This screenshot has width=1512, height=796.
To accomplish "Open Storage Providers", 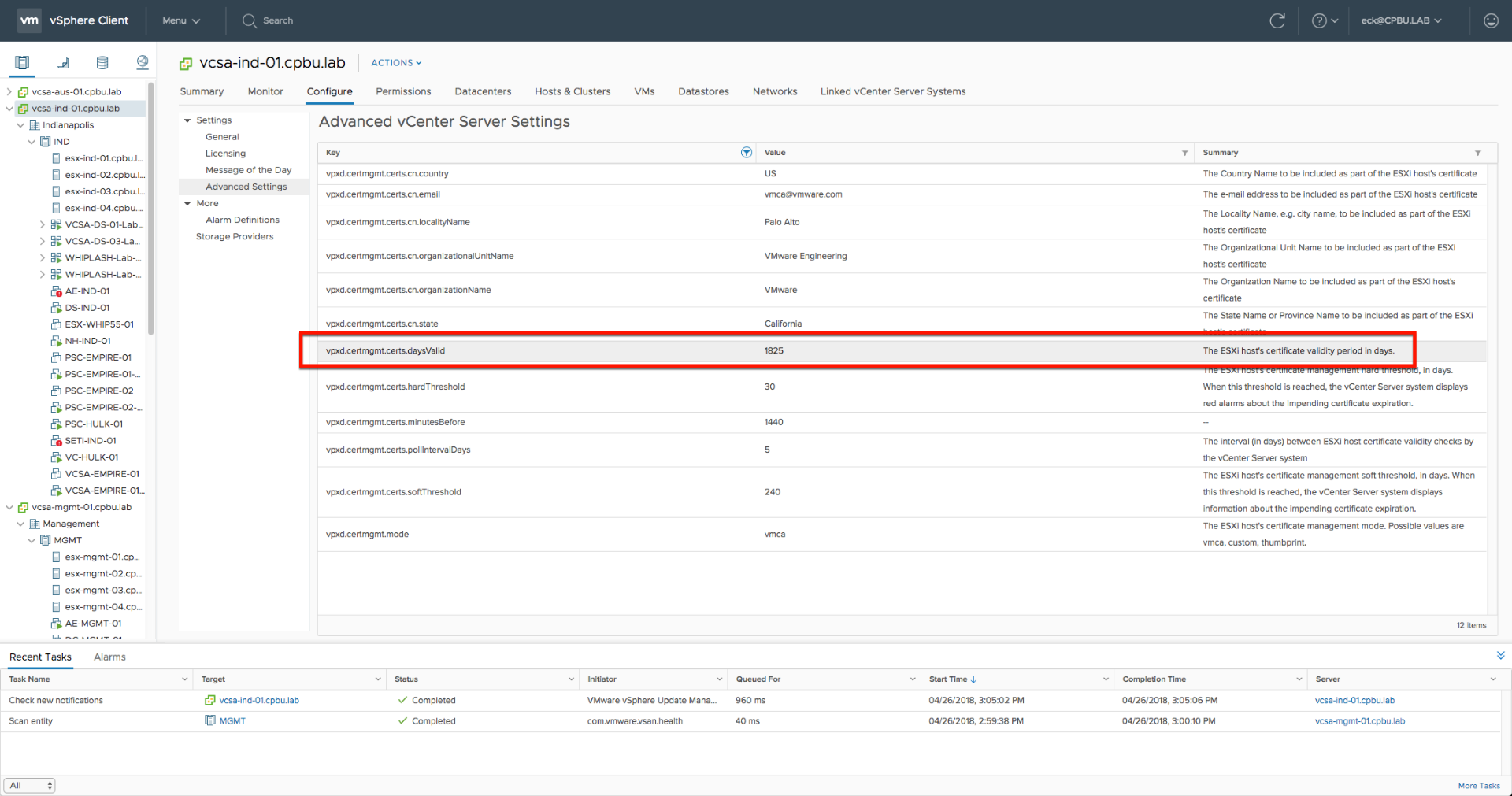I will pos(235,236).
